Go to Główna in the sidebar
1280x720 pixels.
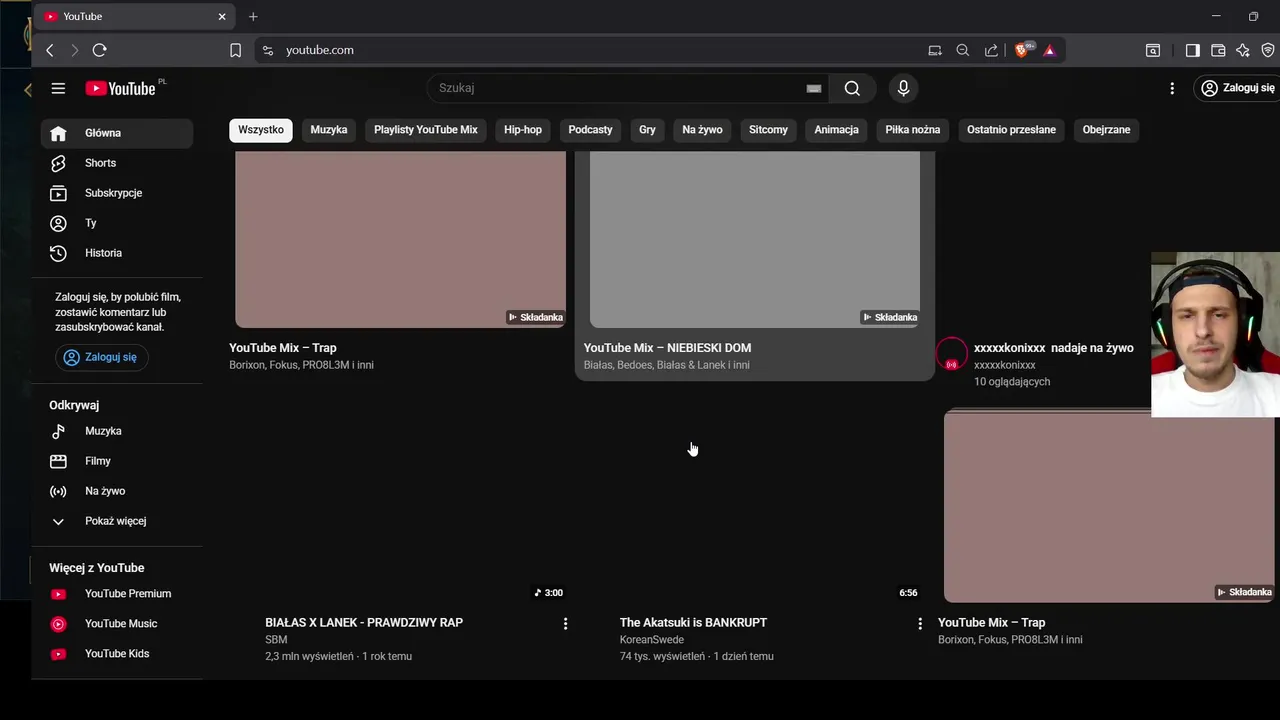(x=117, y=133)
